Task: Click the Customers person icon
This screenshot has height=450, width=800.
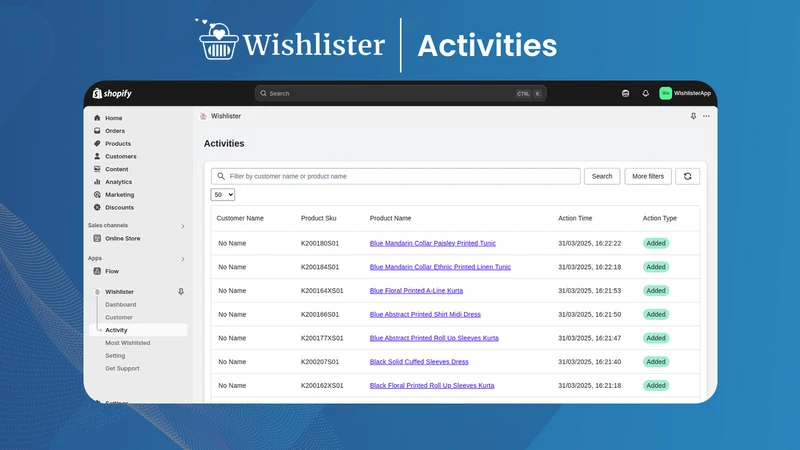Action: click(x=97, y=156)
